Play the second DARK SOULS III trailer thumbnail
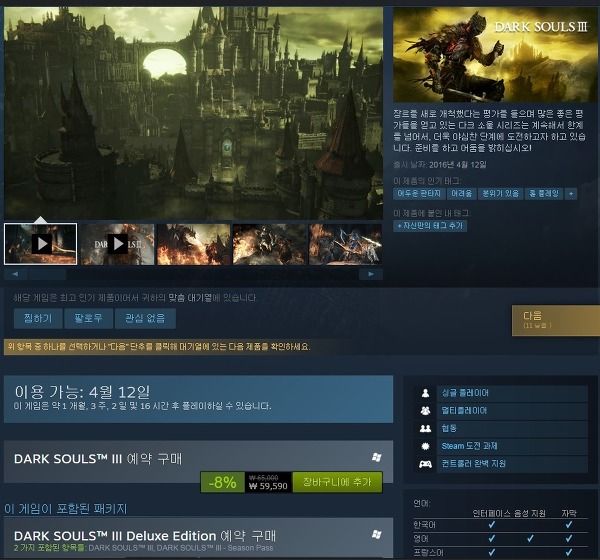The image size is (600, 560). coord(117,244)
